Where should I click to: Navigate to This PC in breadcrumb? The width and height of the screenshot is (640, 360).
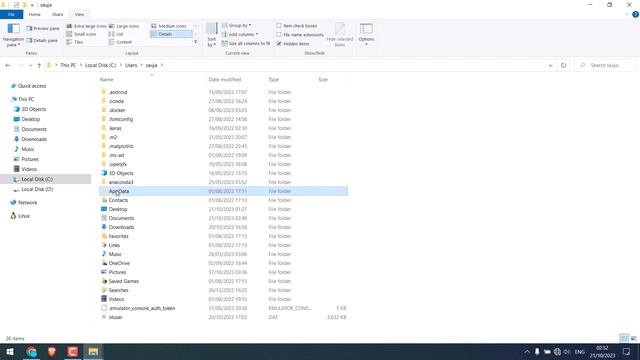68,65
